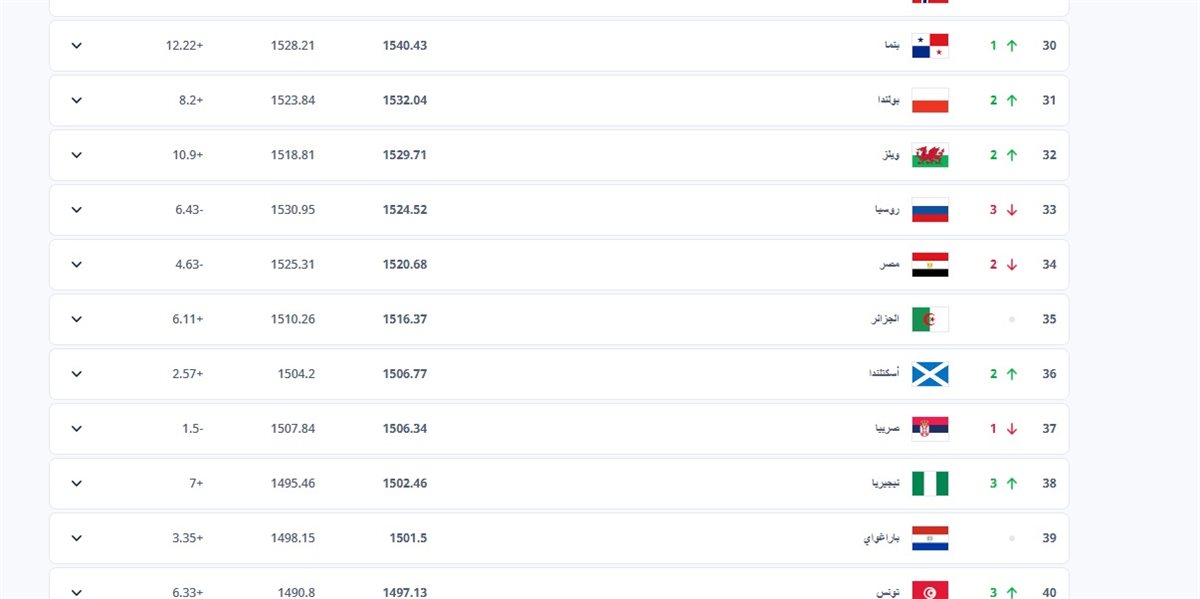
Task: Click the red down arrow in rank 34 row
Action: 1011,265
